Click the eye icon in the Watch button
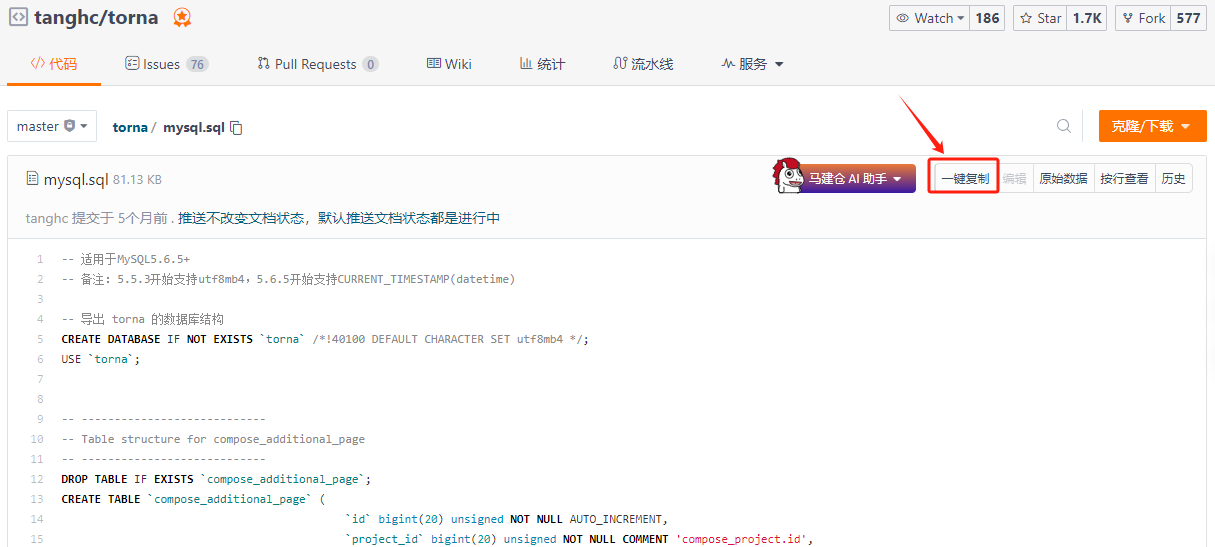Image resolution: width=1215 pixels, height=547 pixels. 902,18
